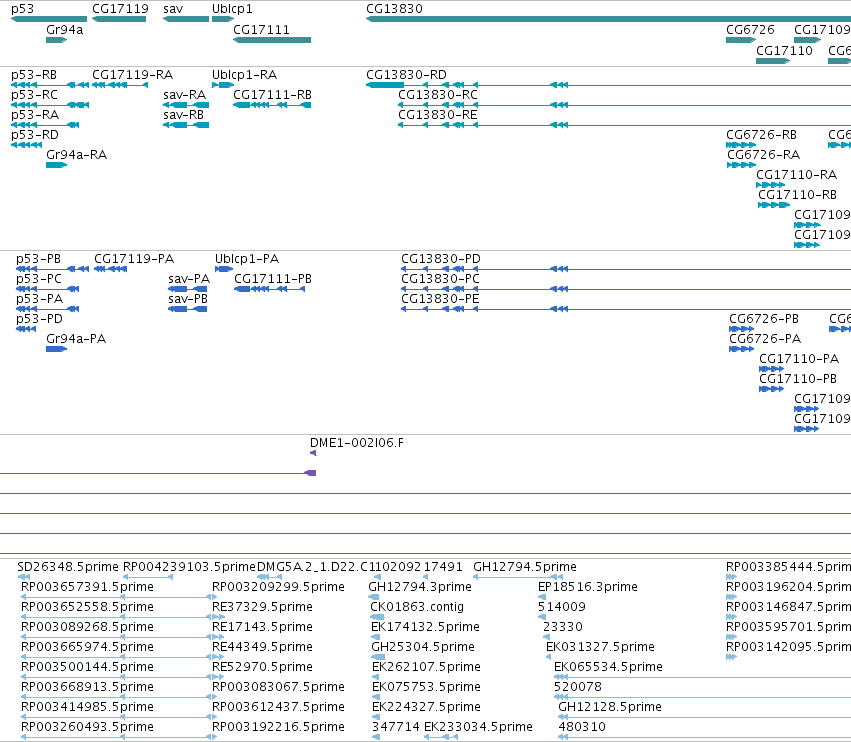The width and height of the screenshot is (851, 742).
Task: Click the RP003657391.5prime EST label
Action: point(87,587)
